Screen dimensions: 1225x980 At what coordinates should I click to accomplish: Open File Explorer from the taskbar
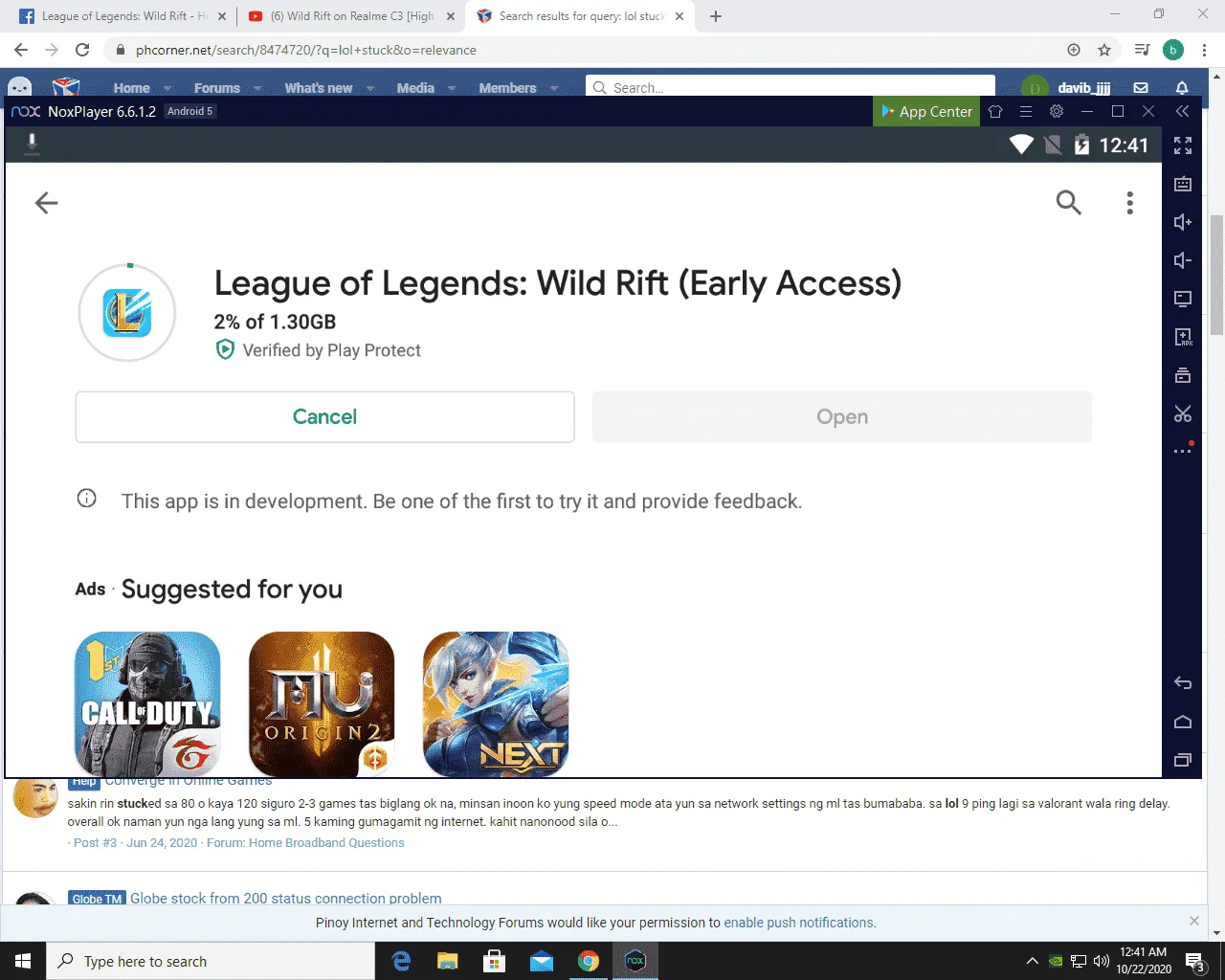coord(448,961)
